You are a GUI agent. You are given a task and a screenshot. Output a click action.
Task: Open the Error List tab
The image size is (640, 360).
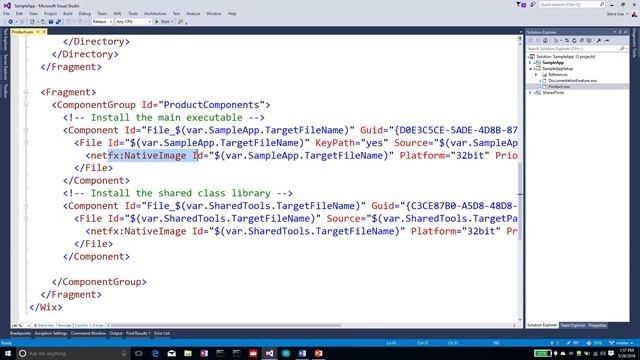(162, 333)
